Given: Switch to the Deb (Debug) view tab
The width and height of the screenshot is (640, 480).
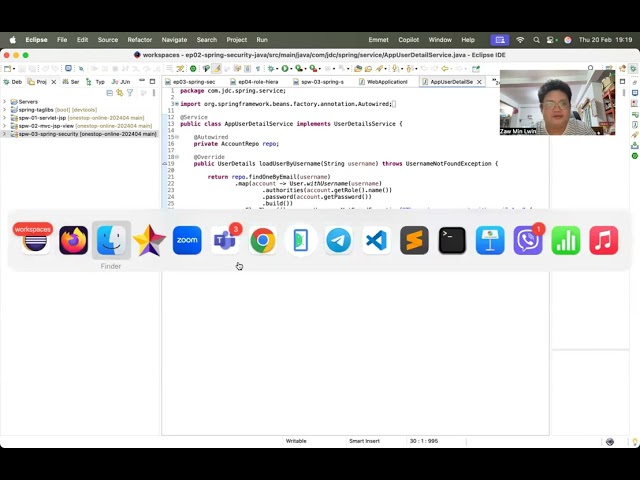Looking at the screenshot, I should point(13,82).
